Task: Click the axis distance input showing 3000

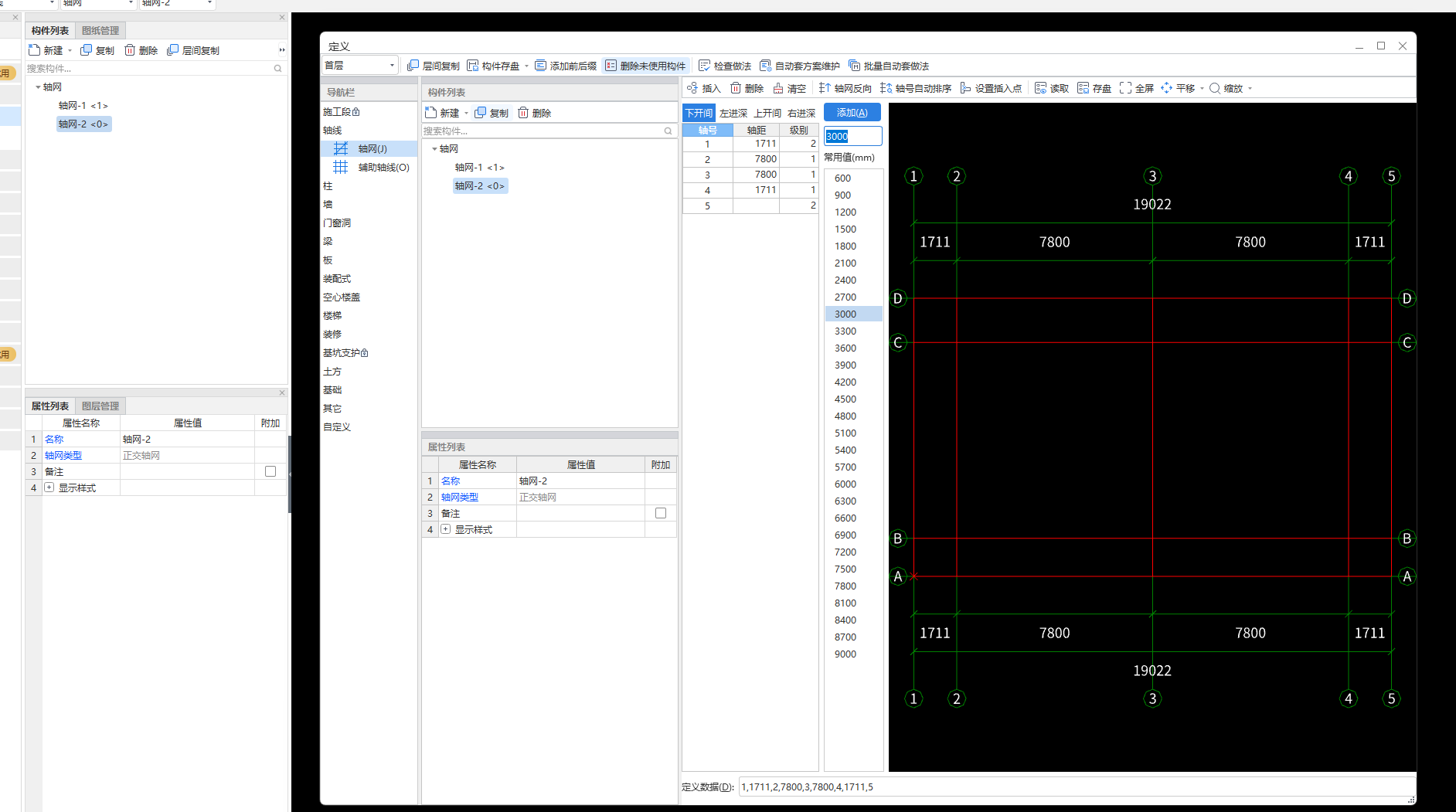Action: pyautogui.click(x=853, y=137)
